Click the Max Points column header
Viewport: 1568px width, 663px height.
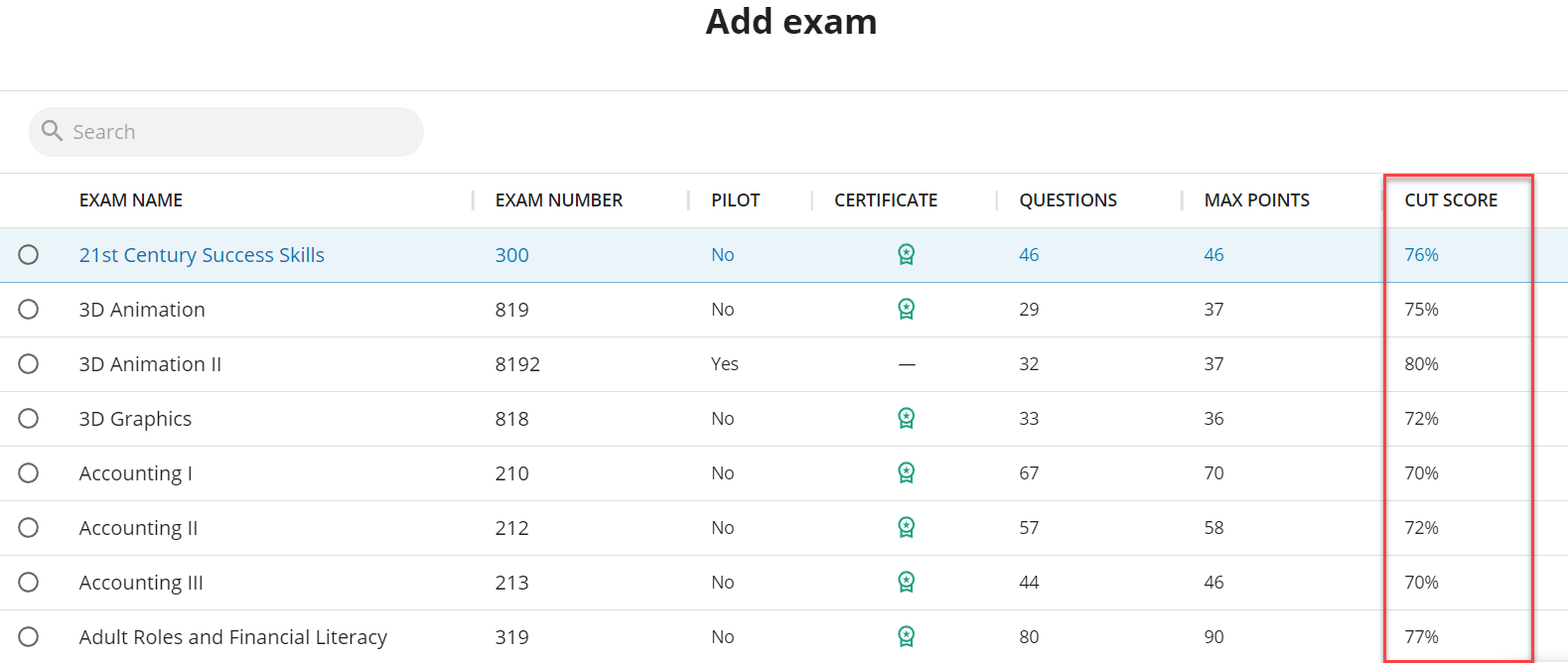[1256, 200]
